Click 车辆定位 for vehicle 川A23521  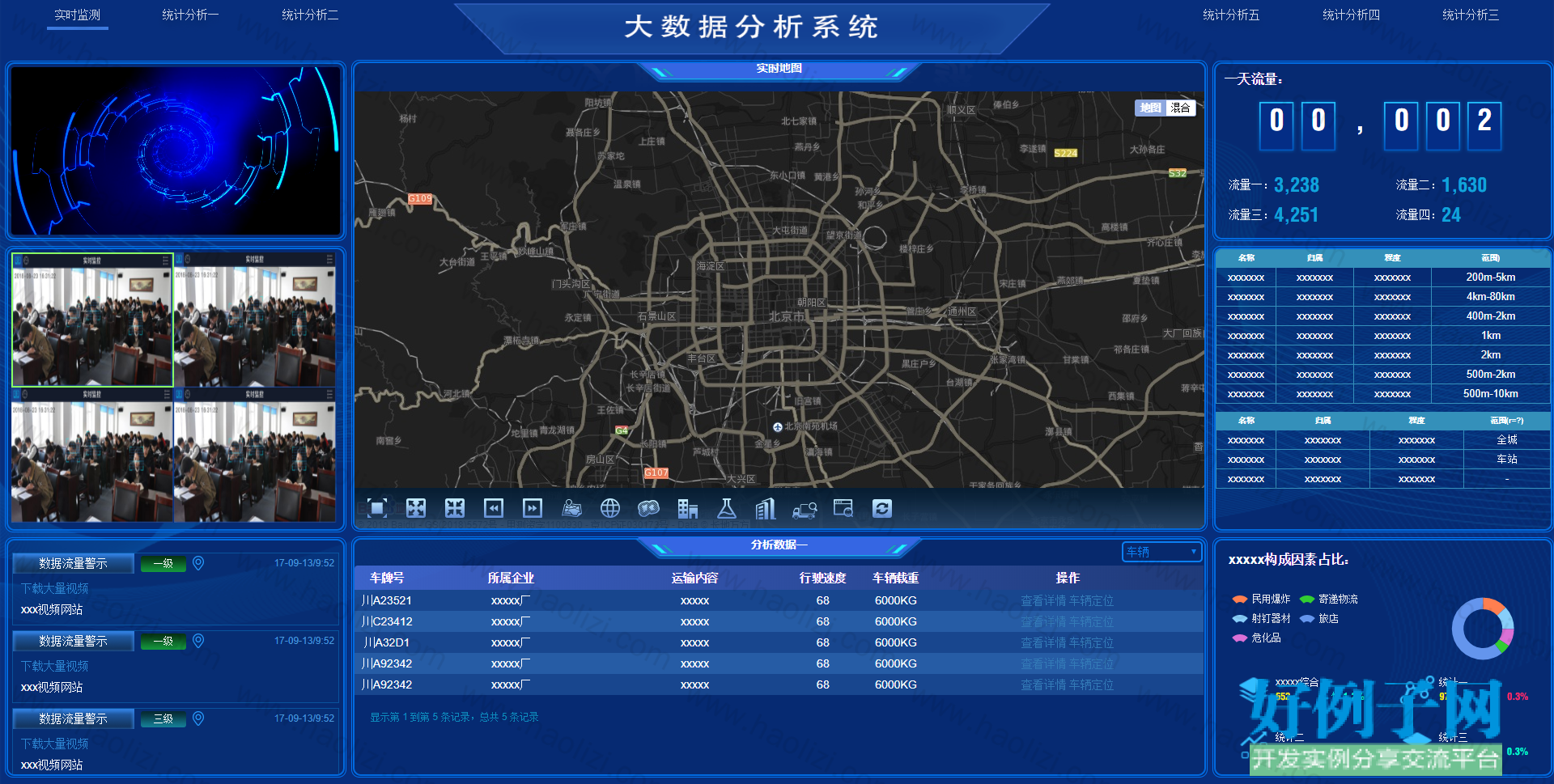1091,600
